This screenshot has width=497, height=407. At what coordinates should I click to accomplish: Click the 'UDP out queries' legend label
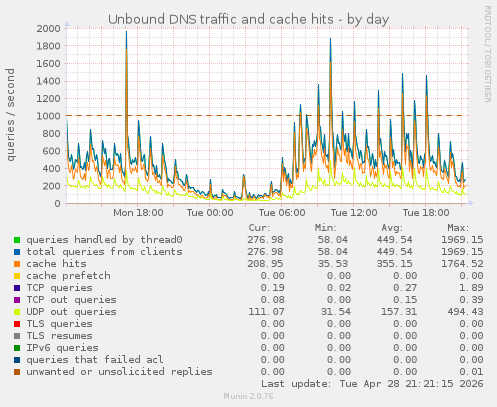71,312
